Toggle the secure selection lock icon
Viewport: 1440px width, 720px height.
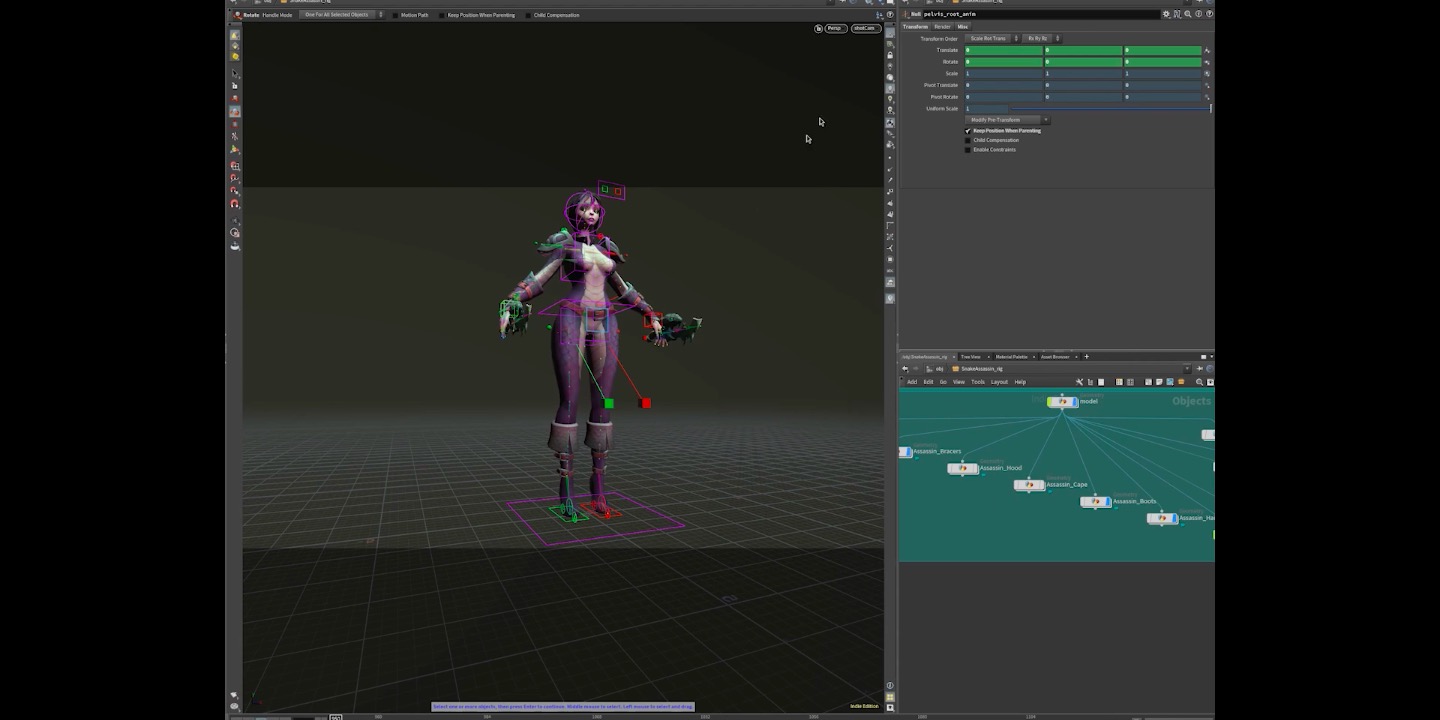[235, 85]
